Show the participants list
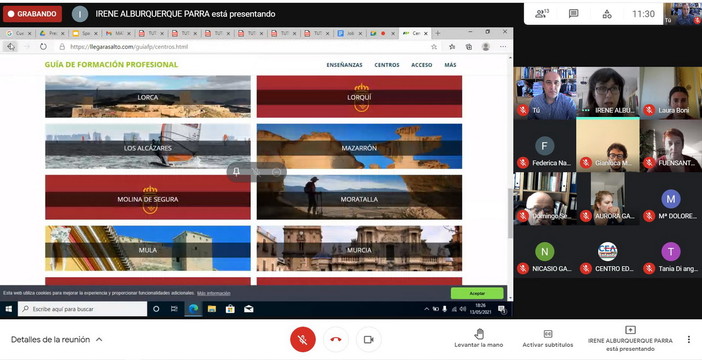This screenshot has height=360, width=702. [542, 14]
